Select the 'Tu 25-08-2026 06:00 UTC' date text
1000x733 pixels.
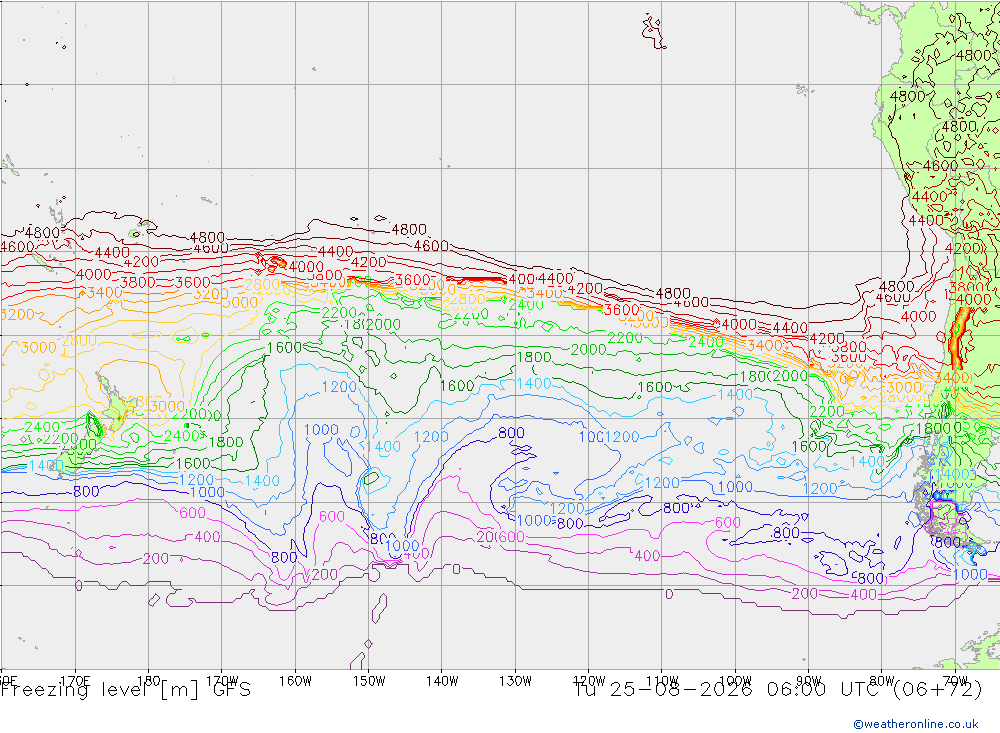click(726, 690)
